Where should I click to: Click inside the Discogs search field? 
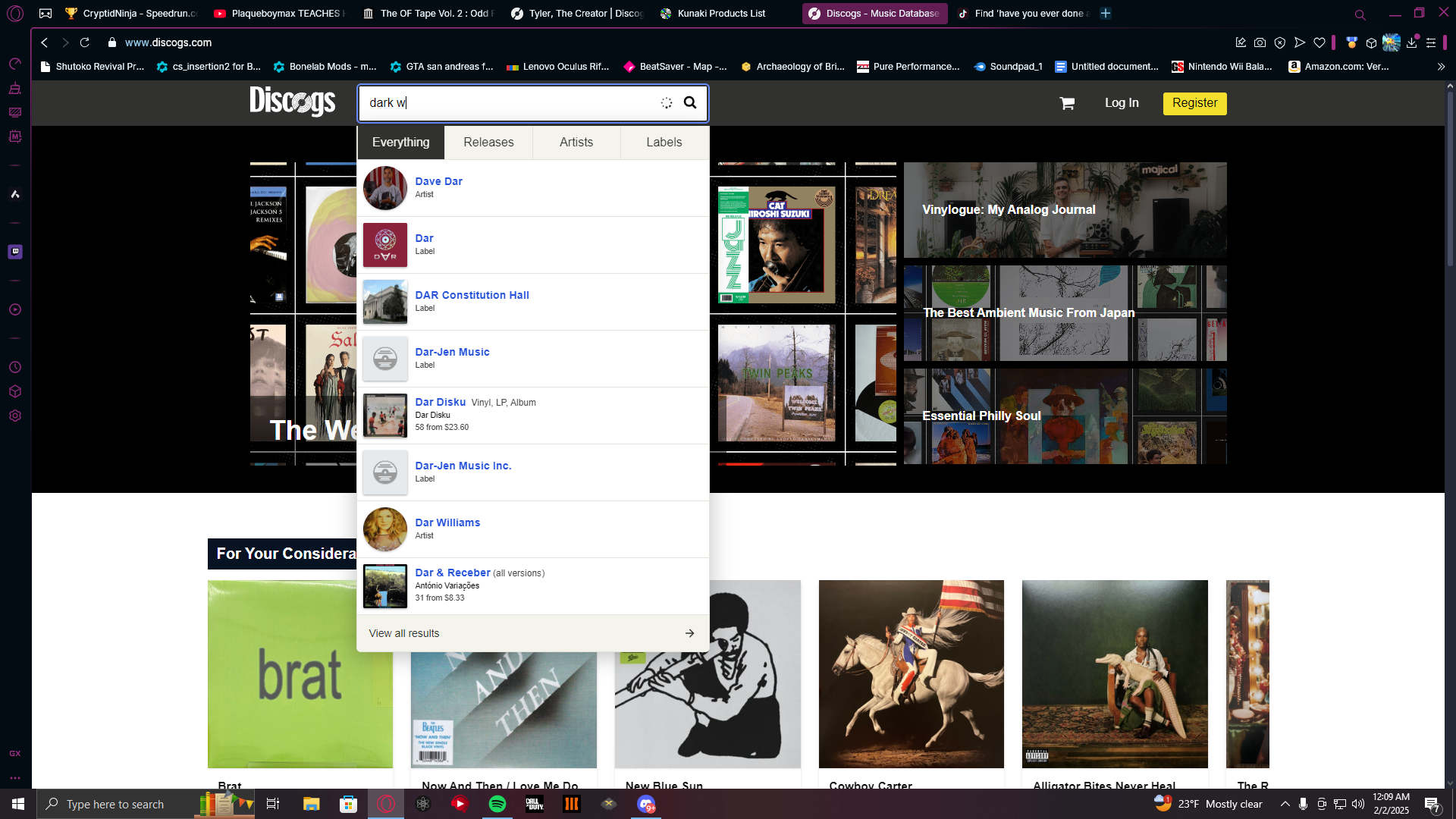tap(508, 103)
